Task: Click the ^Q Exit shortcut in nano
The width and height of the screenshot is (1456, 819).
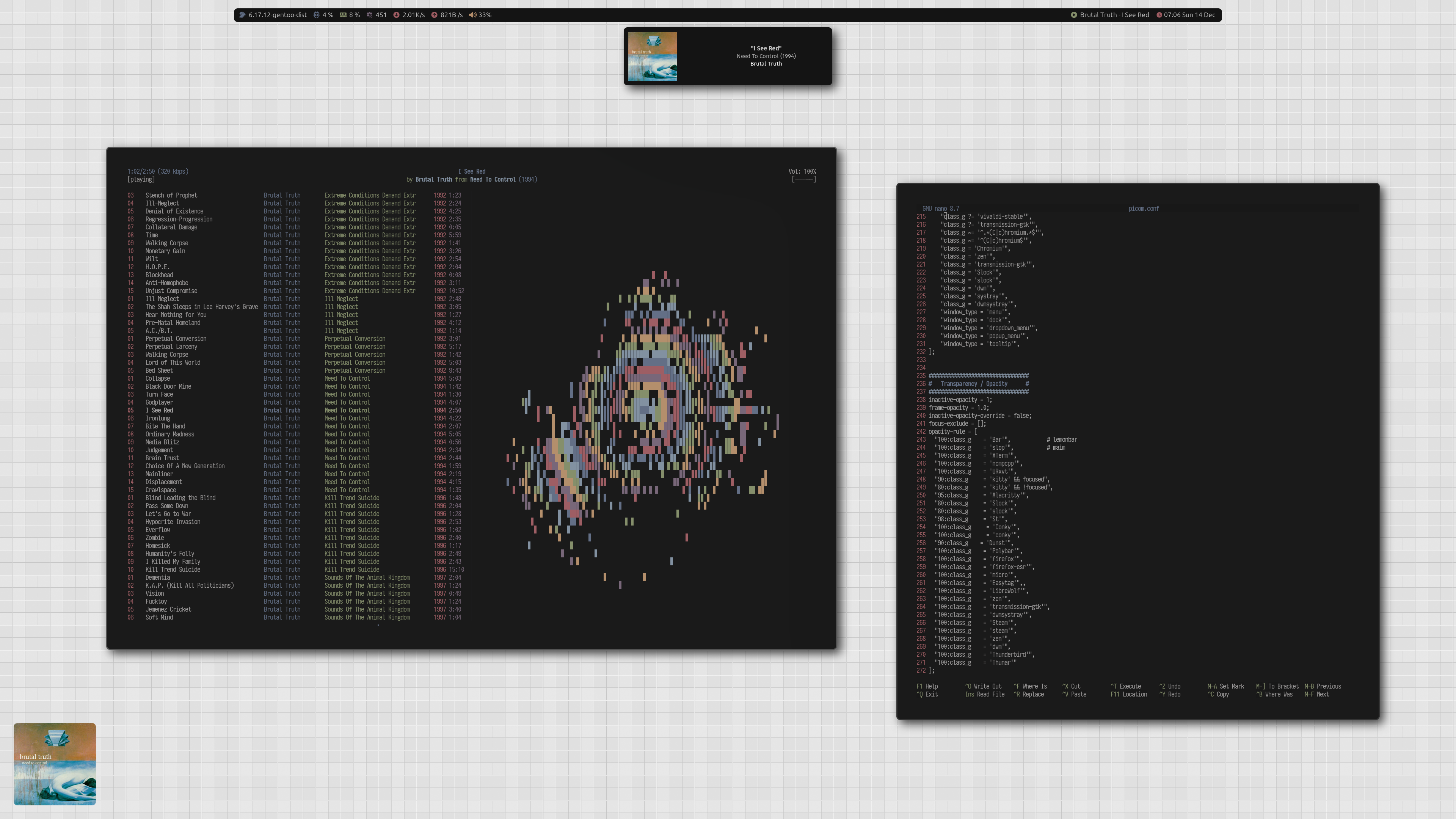Action: coord(927,694)
